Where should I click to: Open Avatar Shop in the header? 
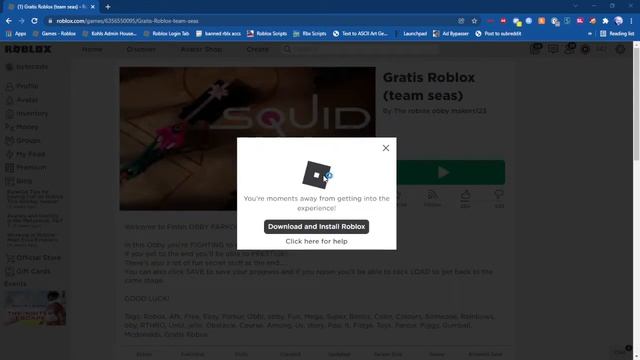click(201, 49)
